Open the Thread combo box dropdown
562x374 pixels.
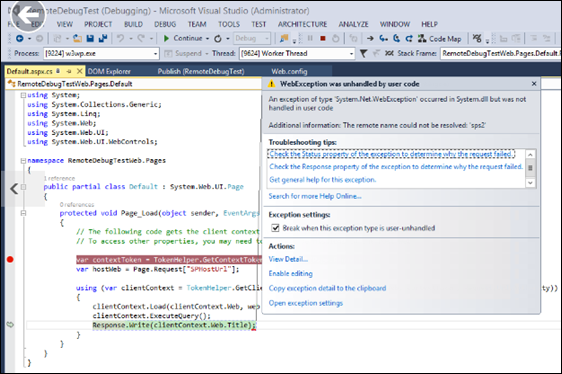(x=351, y=54)
